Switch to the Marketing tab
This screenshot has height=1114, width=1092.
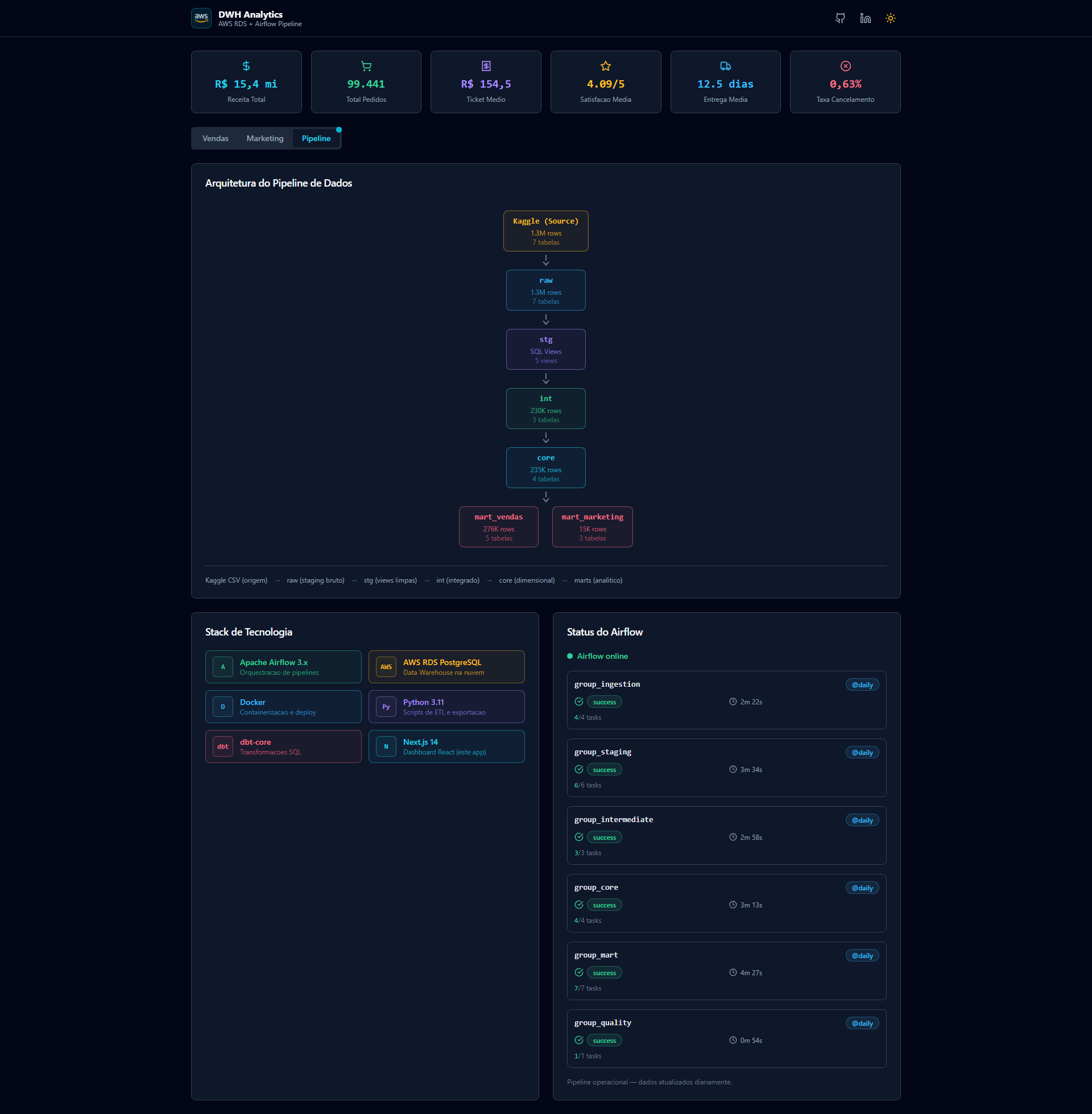pyautogui.click(x=264, y=138)
